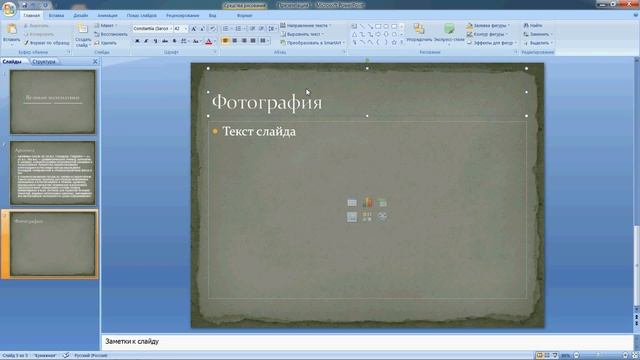Click Fit Slide to Window icon

click(635, 356)
